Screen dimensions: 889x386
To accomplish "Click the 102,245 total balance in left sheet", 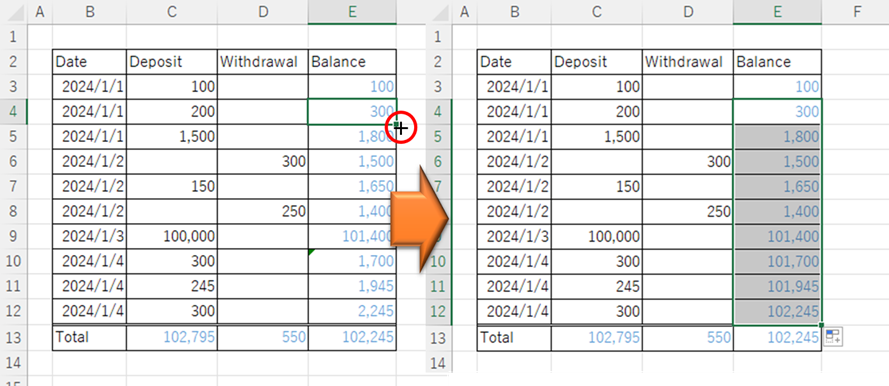I will pos(352,337).
